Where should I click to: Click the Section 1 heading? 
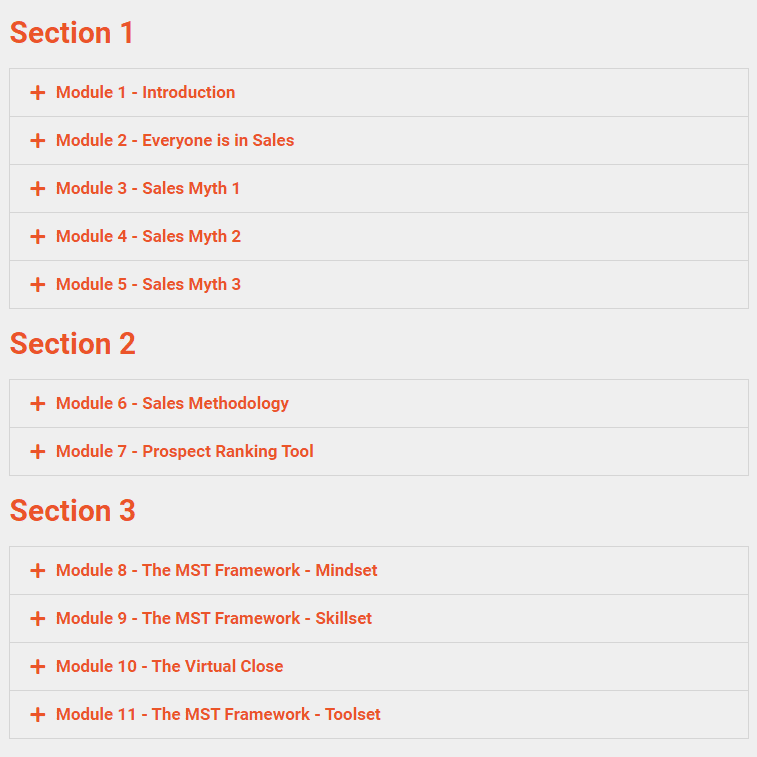point(72,33)
